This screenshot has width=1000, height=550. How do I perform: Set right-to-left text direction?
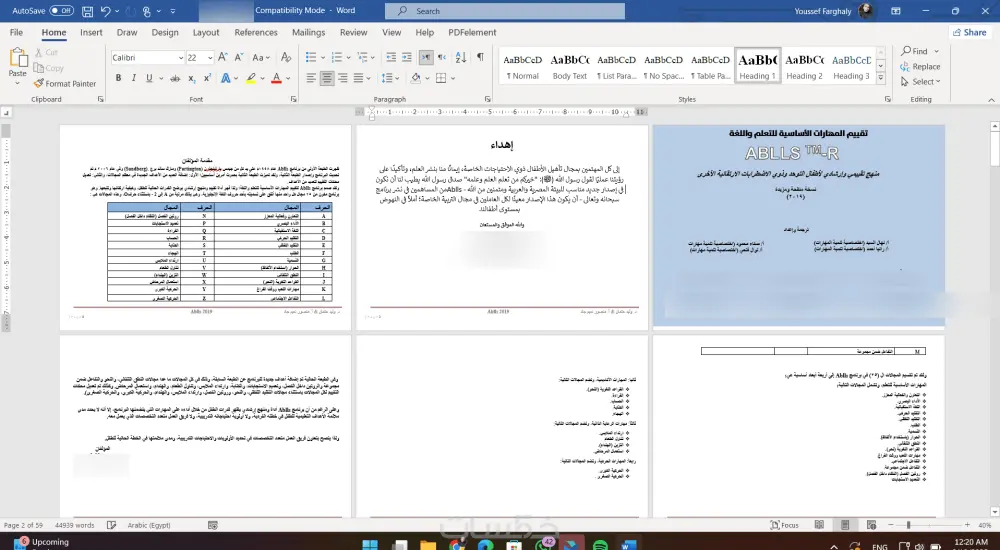click(442, 57)
